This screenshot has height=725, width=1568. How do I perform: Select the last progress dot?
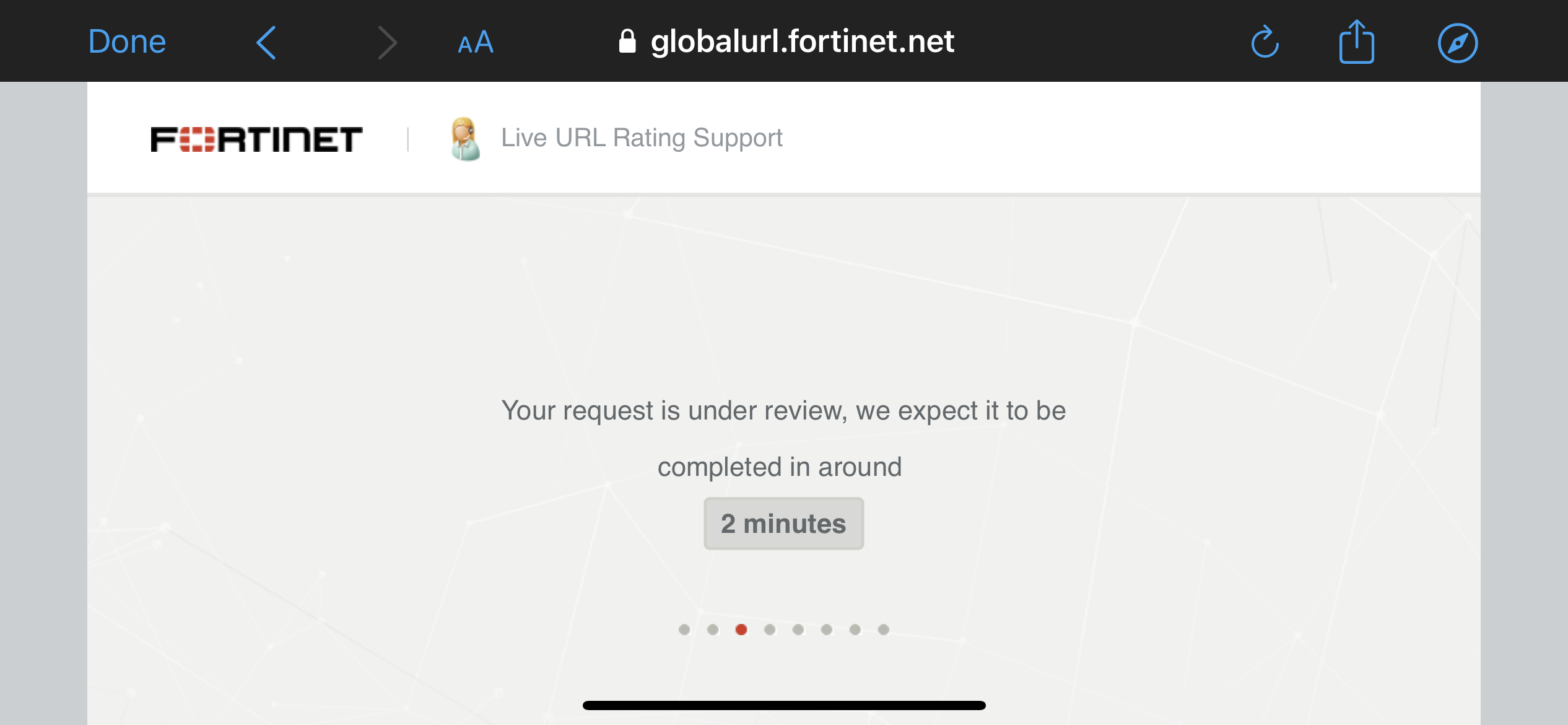[884, 630]
